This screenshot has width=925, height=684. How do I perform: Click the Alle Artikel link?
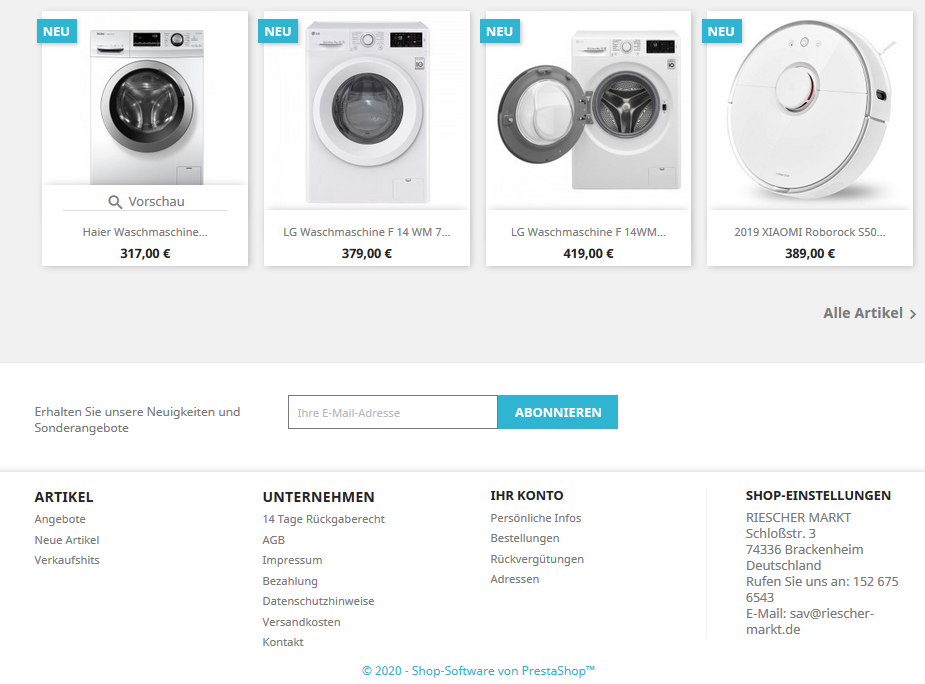(x=862, y=313)
